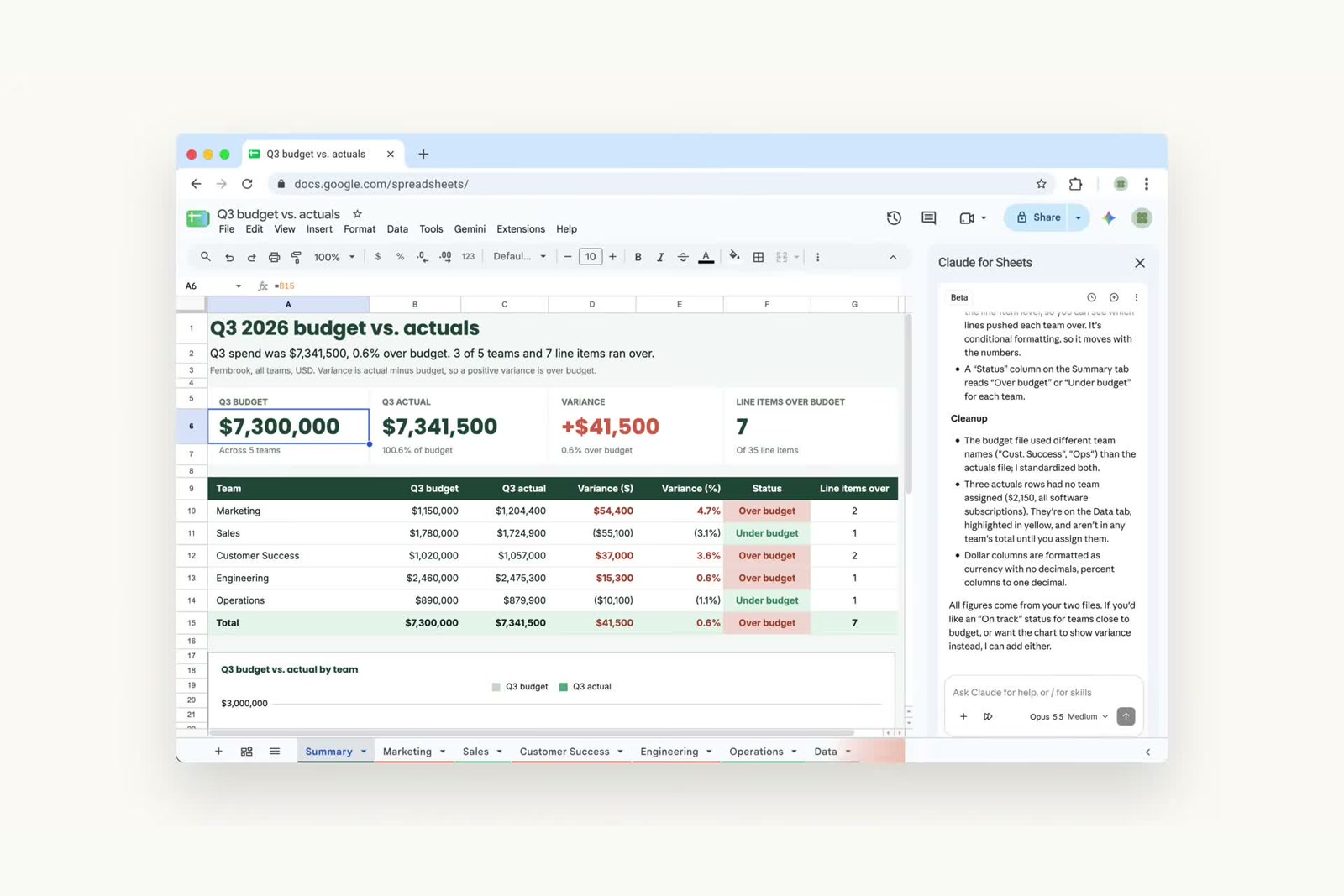Start a meeting with the camera icon
1344x896 pixels.
coord(967,218)
